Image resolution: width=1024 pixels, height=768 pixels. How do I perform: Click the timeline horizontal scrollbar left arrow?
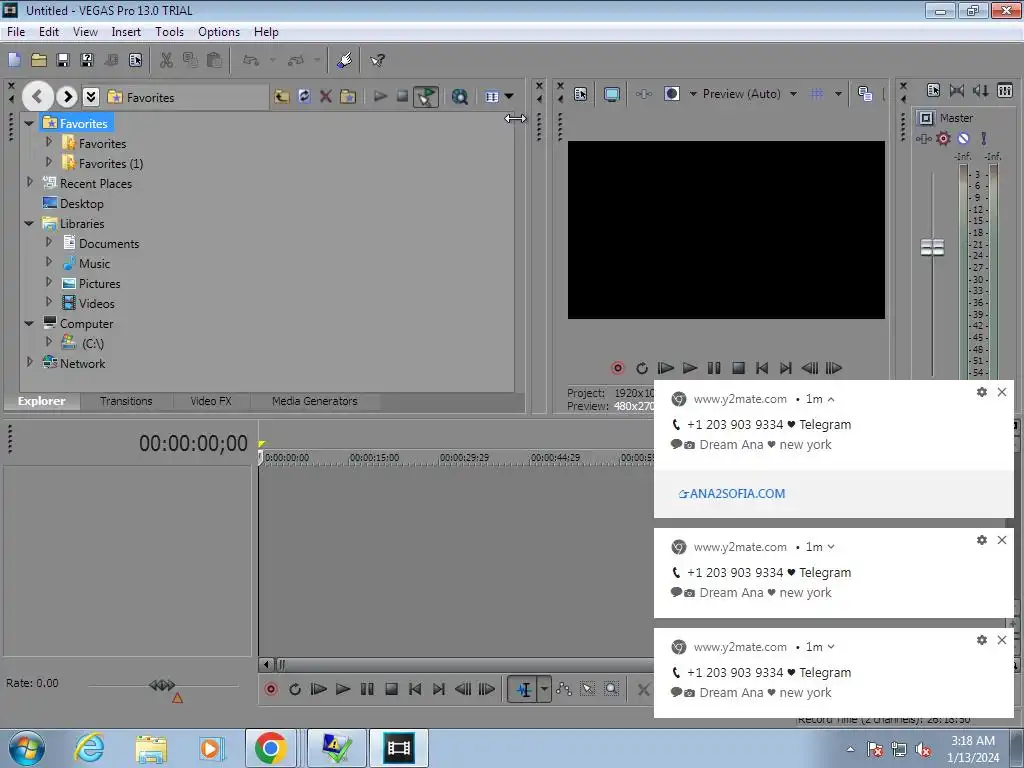266,665
